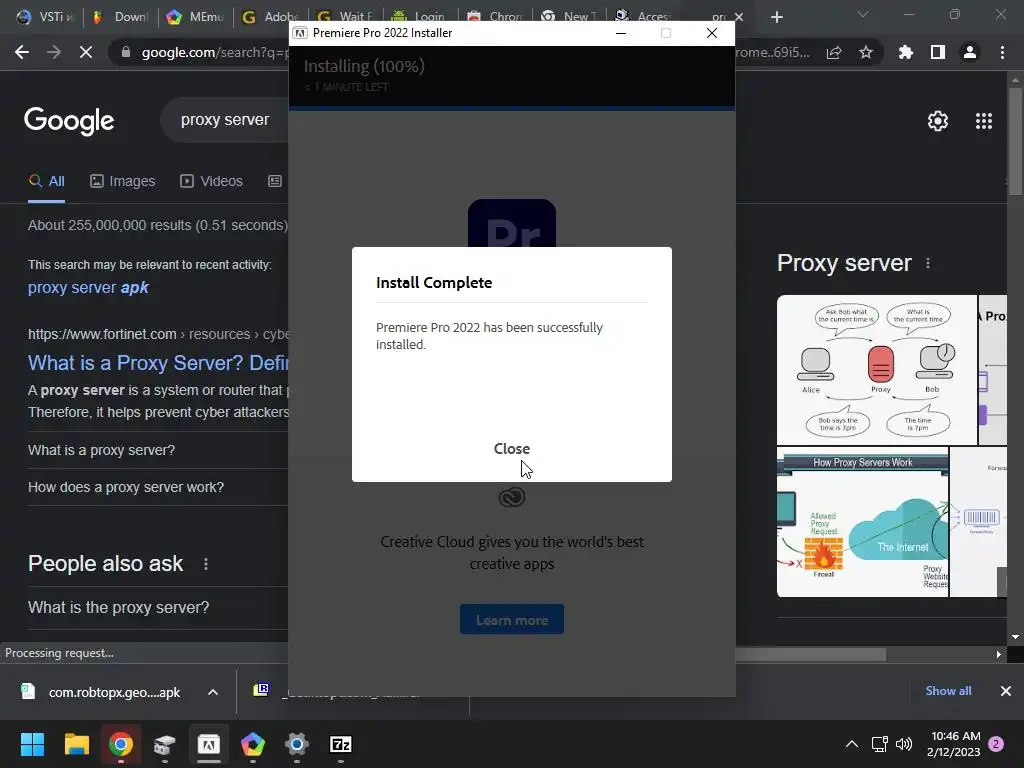
Task: Click Chrome icon in taskbar
Action: tap(121, 744)
